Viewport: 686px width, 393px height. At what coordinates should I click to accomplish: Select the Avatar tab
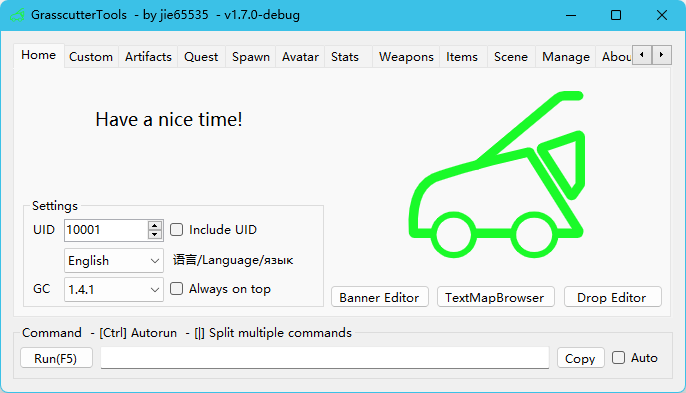pos(300,57)
